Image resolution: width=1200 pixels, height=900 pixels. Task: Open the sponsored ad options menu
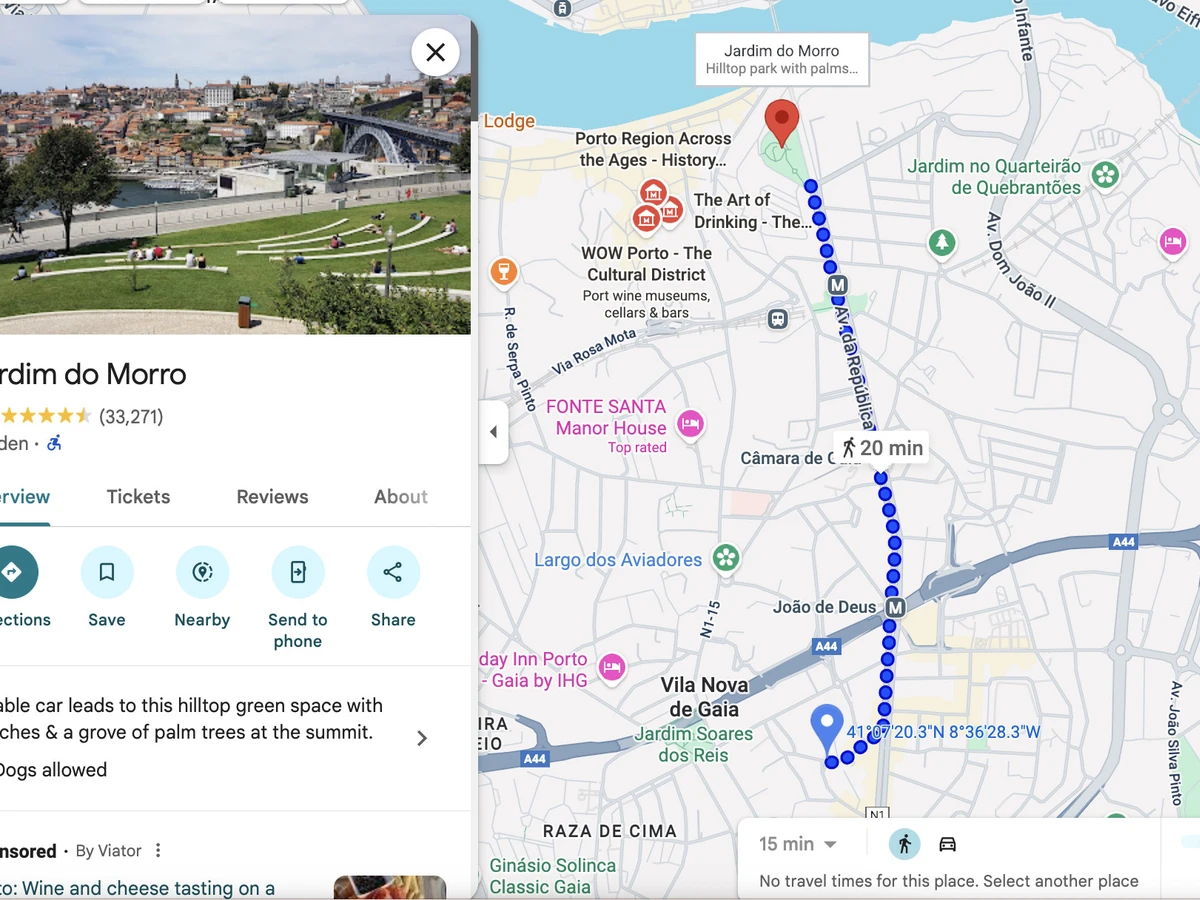158,851
